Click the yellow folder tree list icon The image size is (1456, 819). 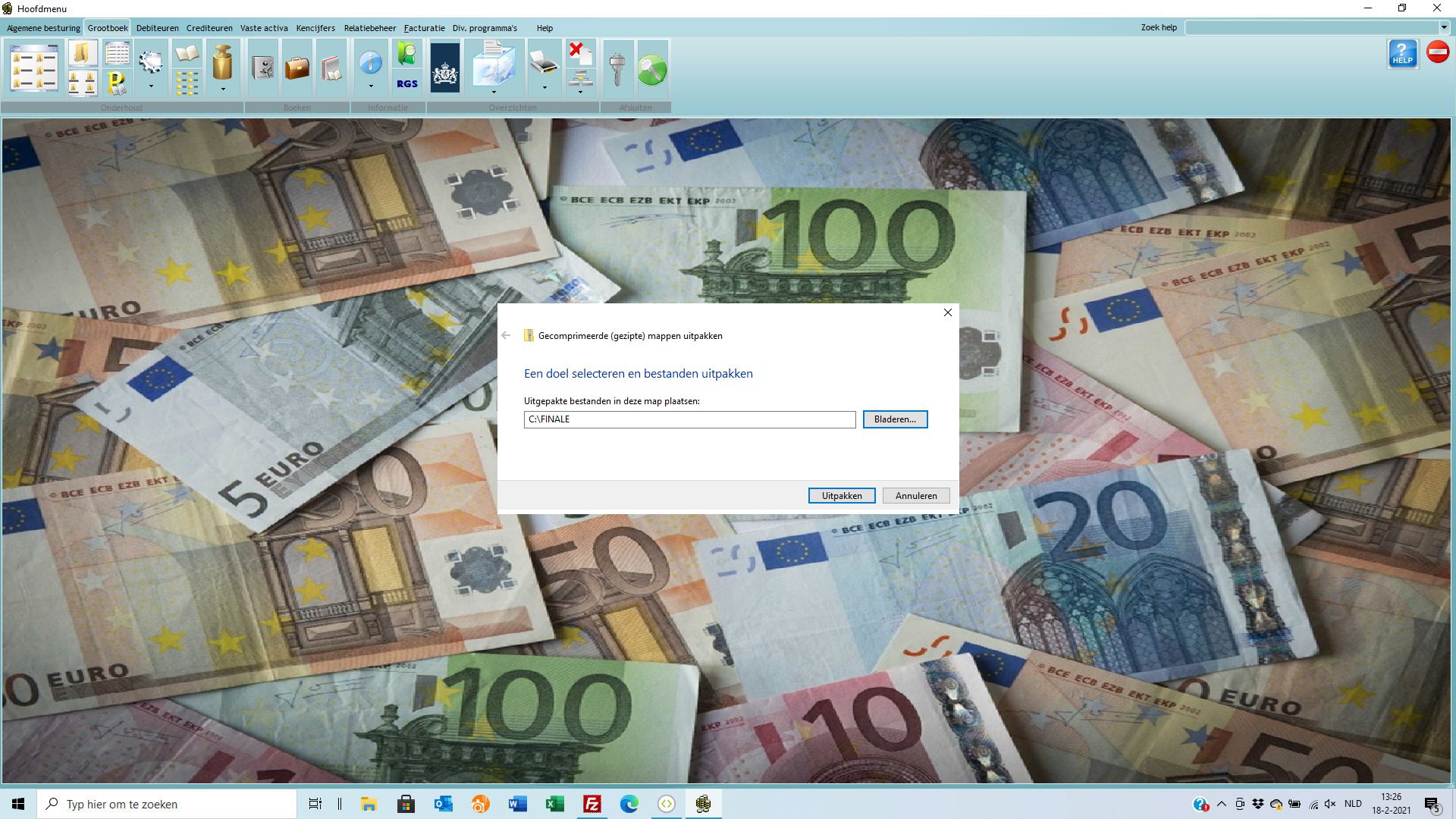[x=187, y=82]
